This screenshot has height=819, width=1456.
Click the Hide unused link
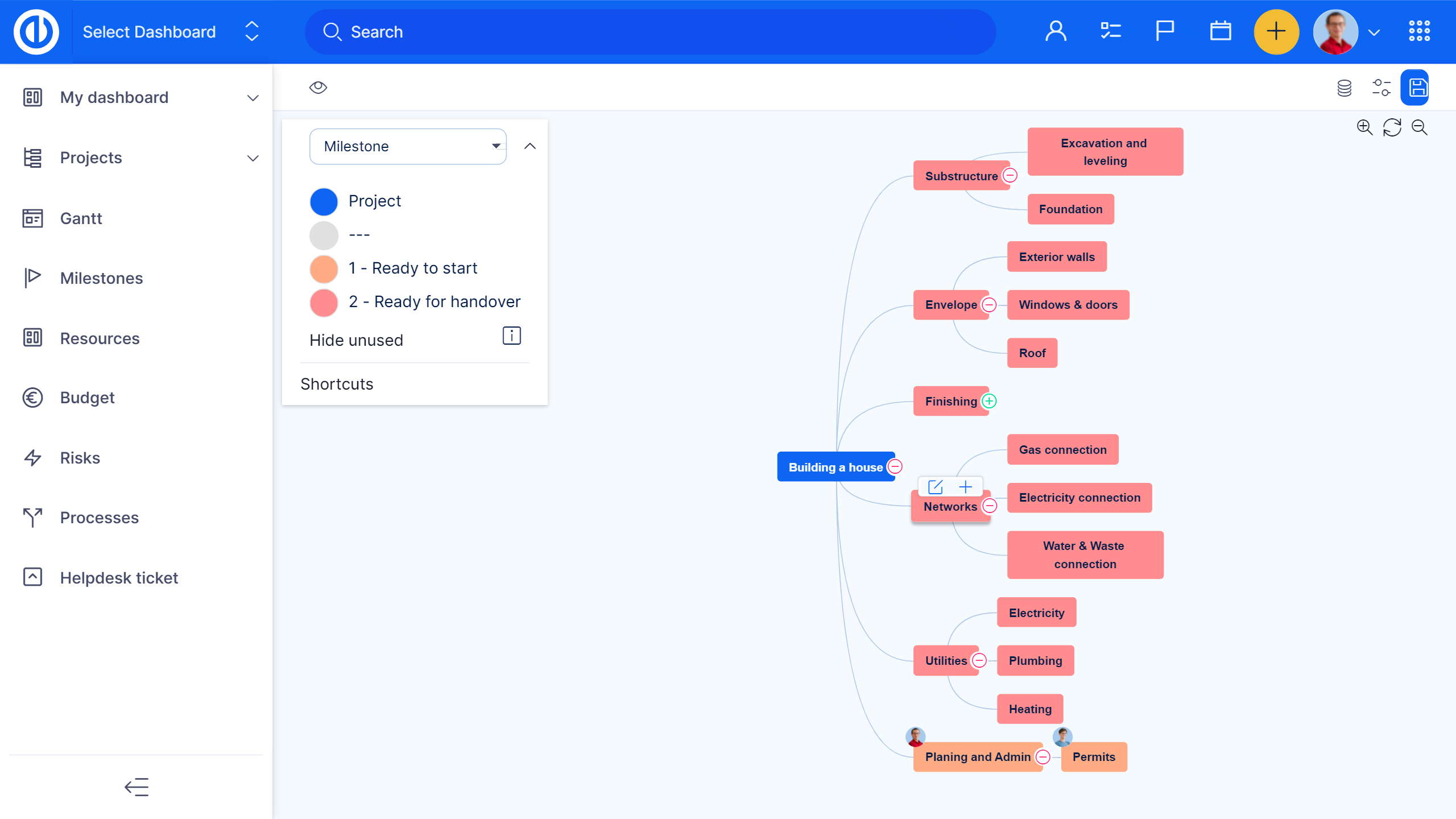point(356,340)
